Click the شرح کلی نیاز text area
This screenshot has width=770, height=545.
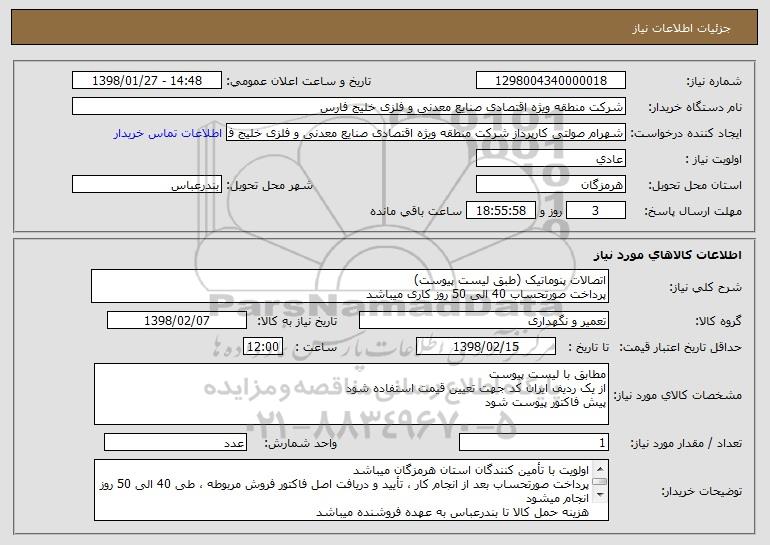(x=350, y=286)
